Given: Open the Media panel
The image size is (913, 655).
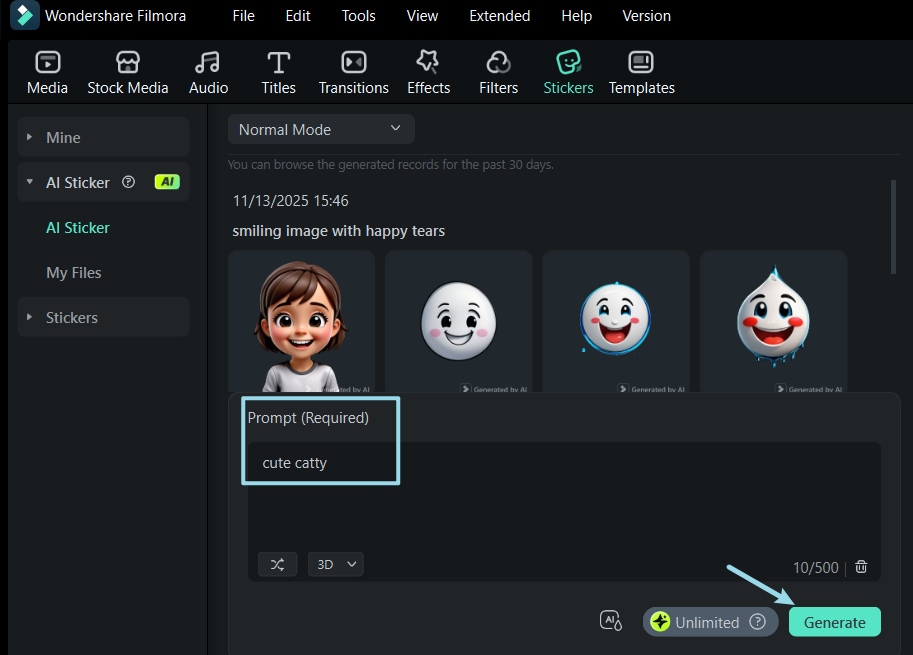Looking at the screenshot, I should (x=46, y=70).
